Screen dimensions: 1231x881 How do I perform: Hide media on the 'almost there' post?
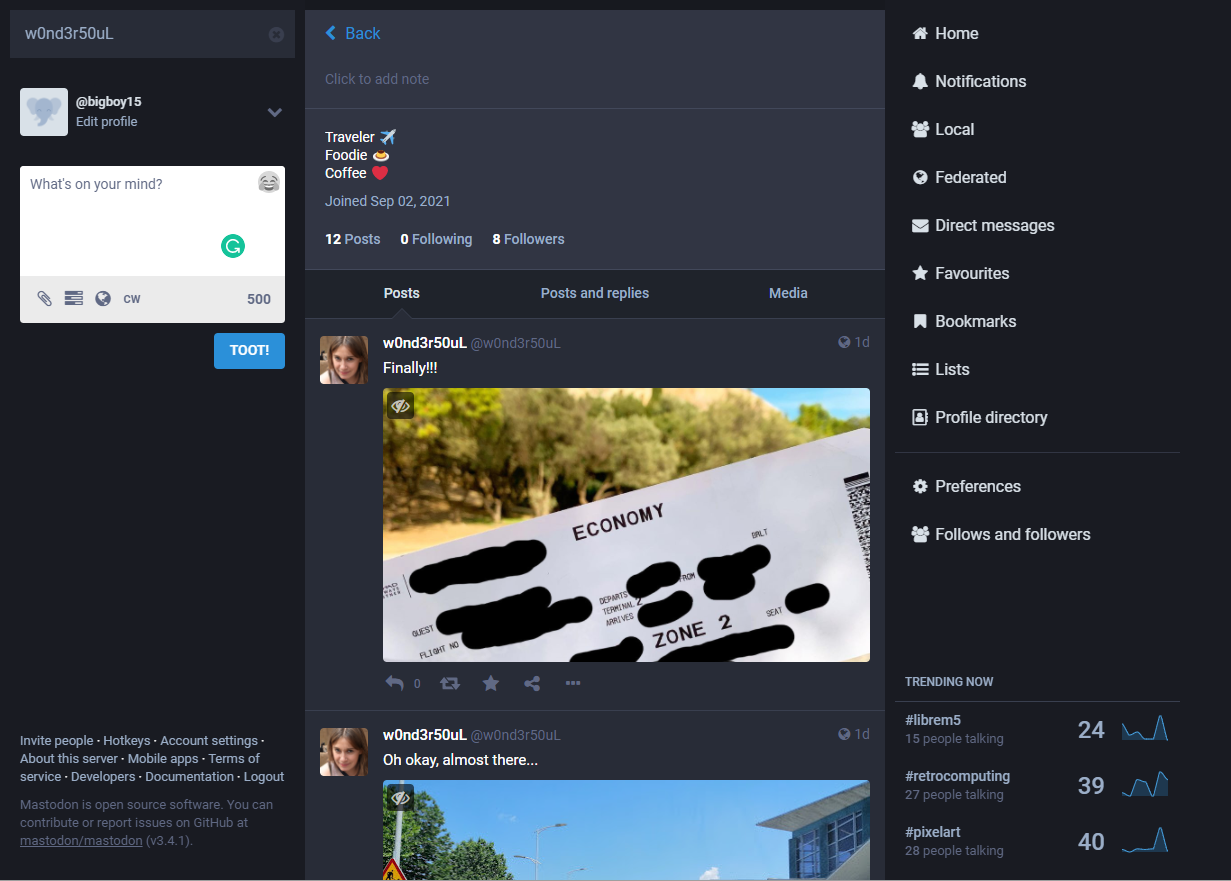click(400, 797)
